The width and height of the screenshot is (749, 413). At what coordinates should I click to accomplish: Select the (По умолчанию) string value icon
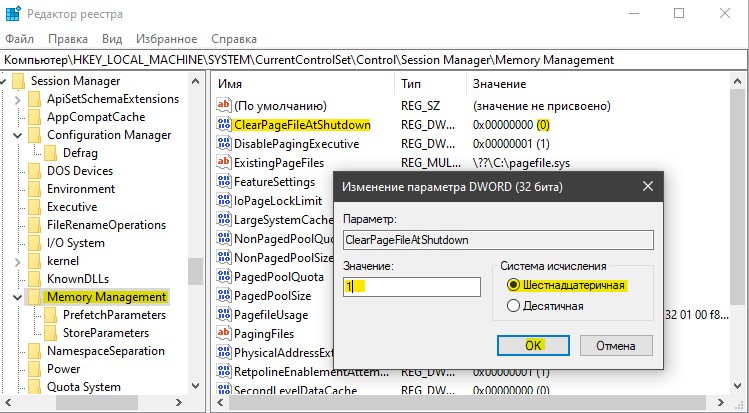(x=224, y=106)
